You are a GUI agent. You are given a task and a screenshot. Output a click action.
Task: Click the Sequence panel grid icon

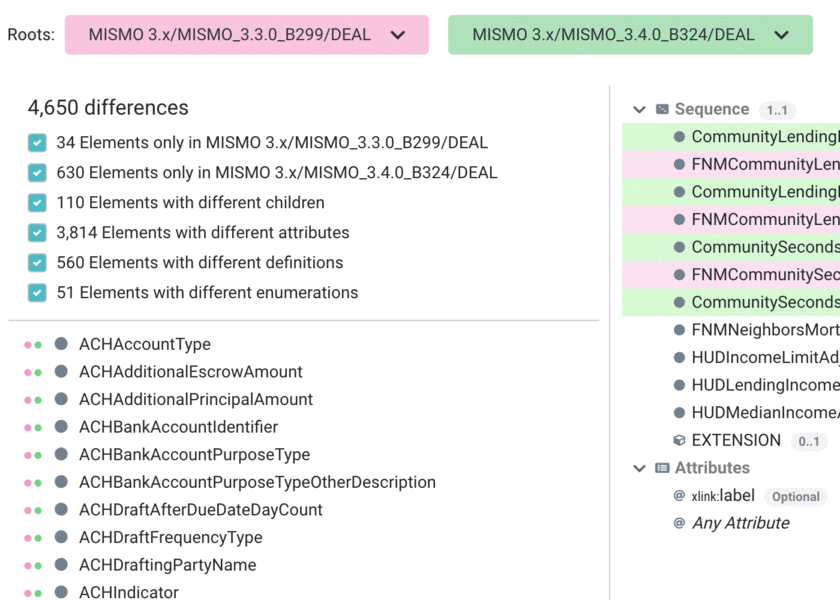click(660, 109)
